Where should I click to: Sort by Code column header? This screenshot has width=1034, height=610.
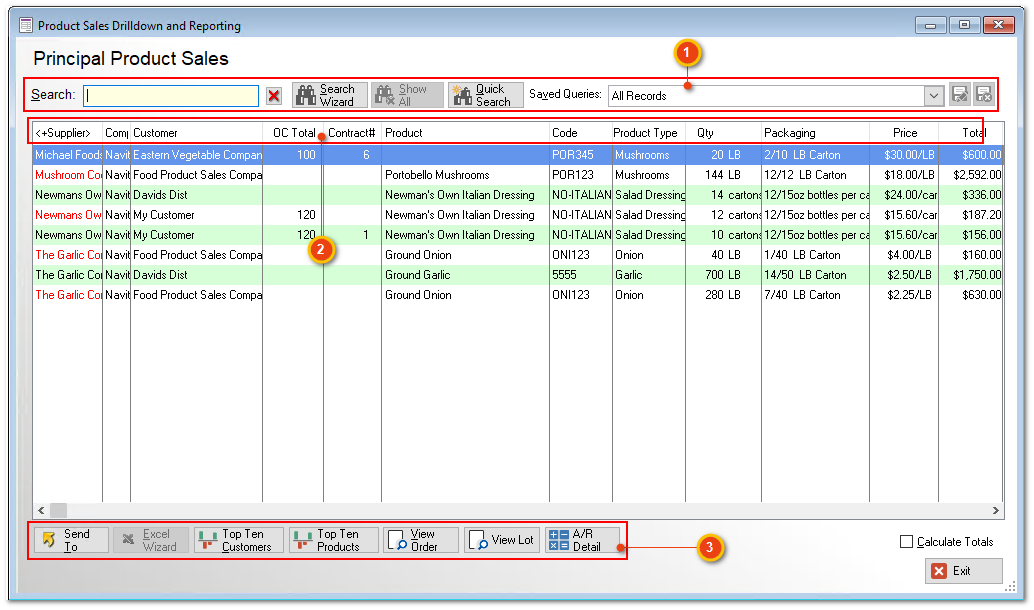pos(580,133)
